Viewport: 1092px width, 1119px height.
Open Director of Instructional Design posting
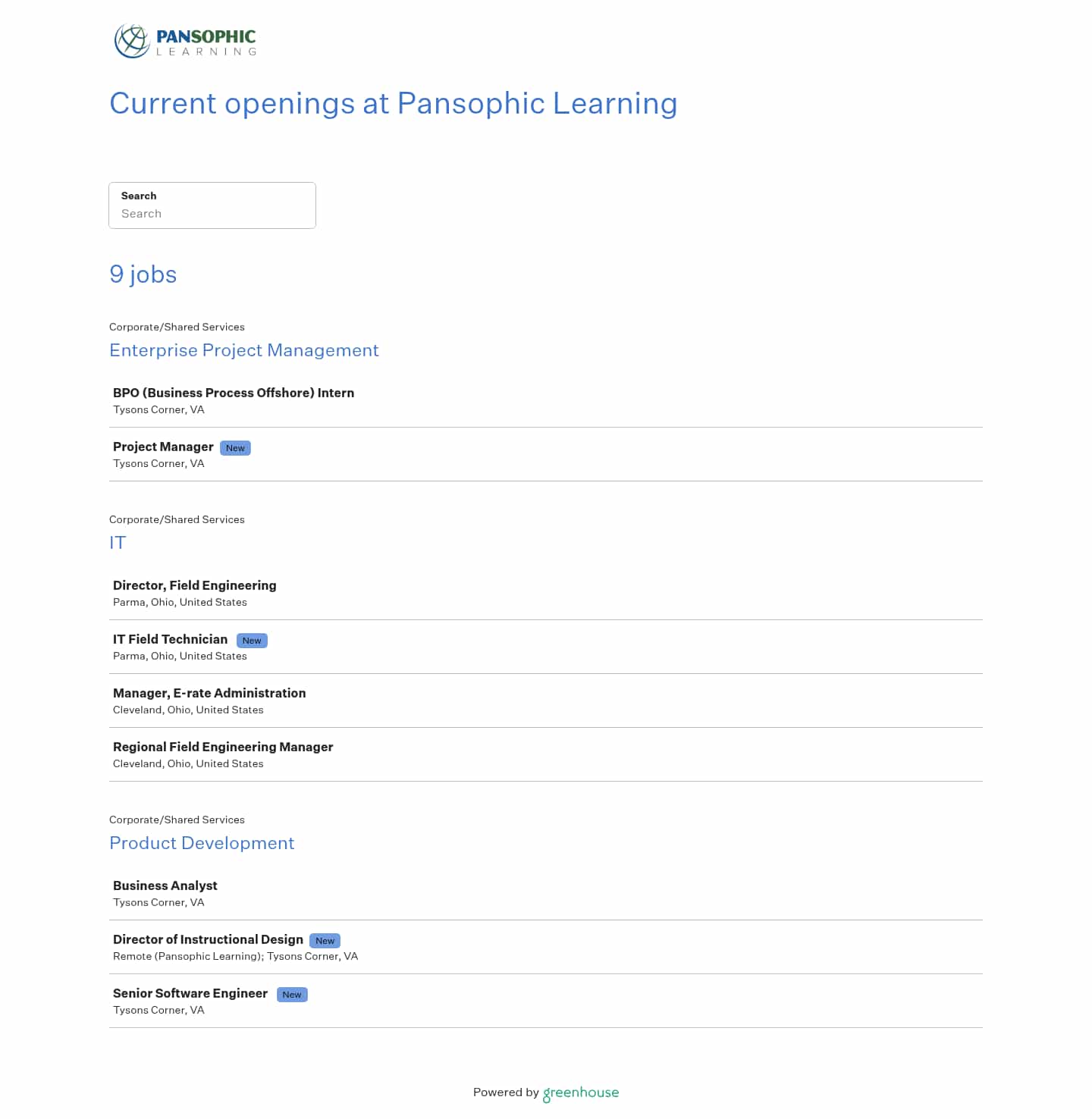tap(208, 939)
